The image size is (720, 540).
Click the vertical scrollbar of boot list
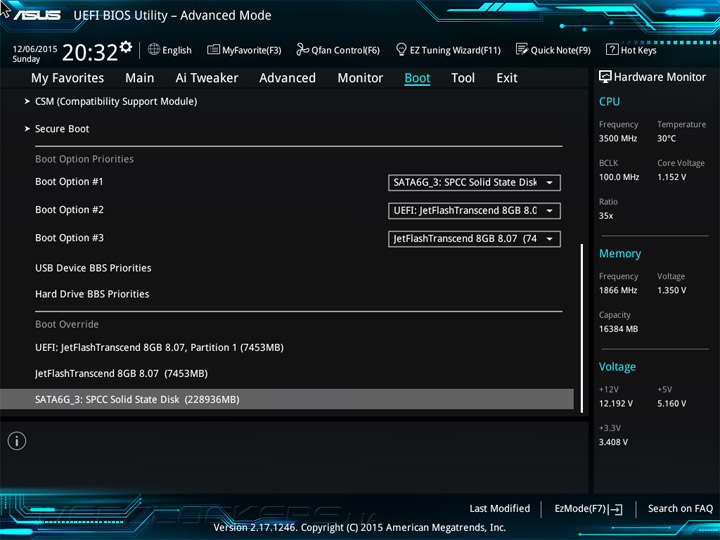pyautogui.click(x=582, y=328)
